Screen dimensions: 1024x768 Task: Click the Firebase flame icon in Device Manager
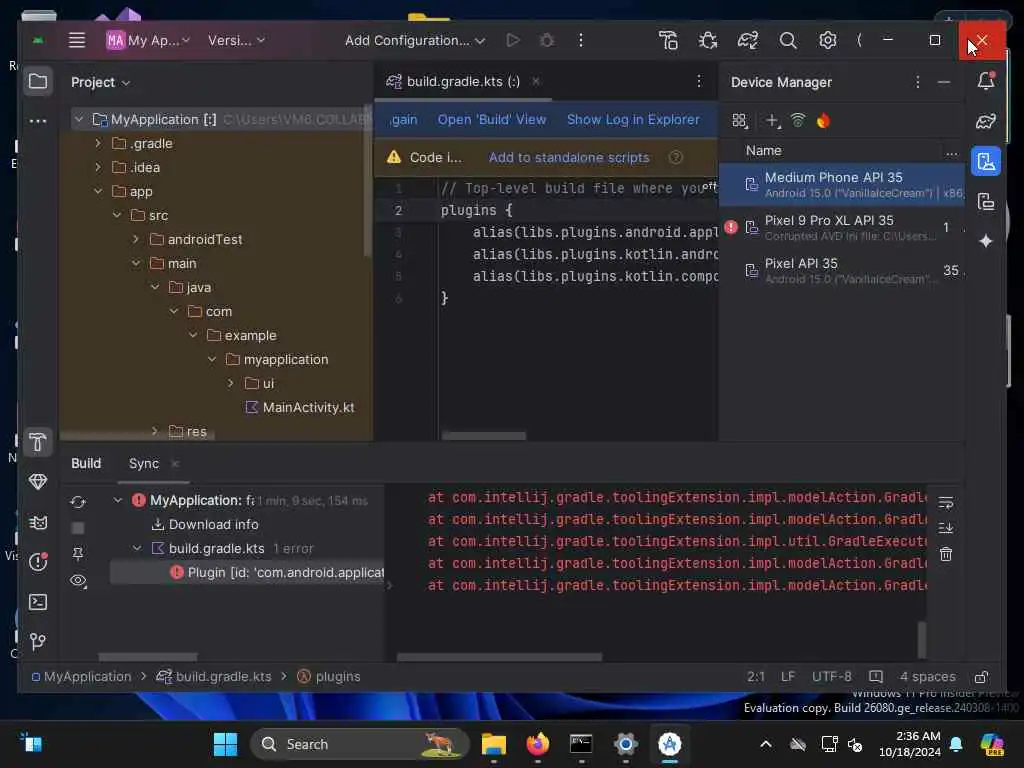point(824,120)
